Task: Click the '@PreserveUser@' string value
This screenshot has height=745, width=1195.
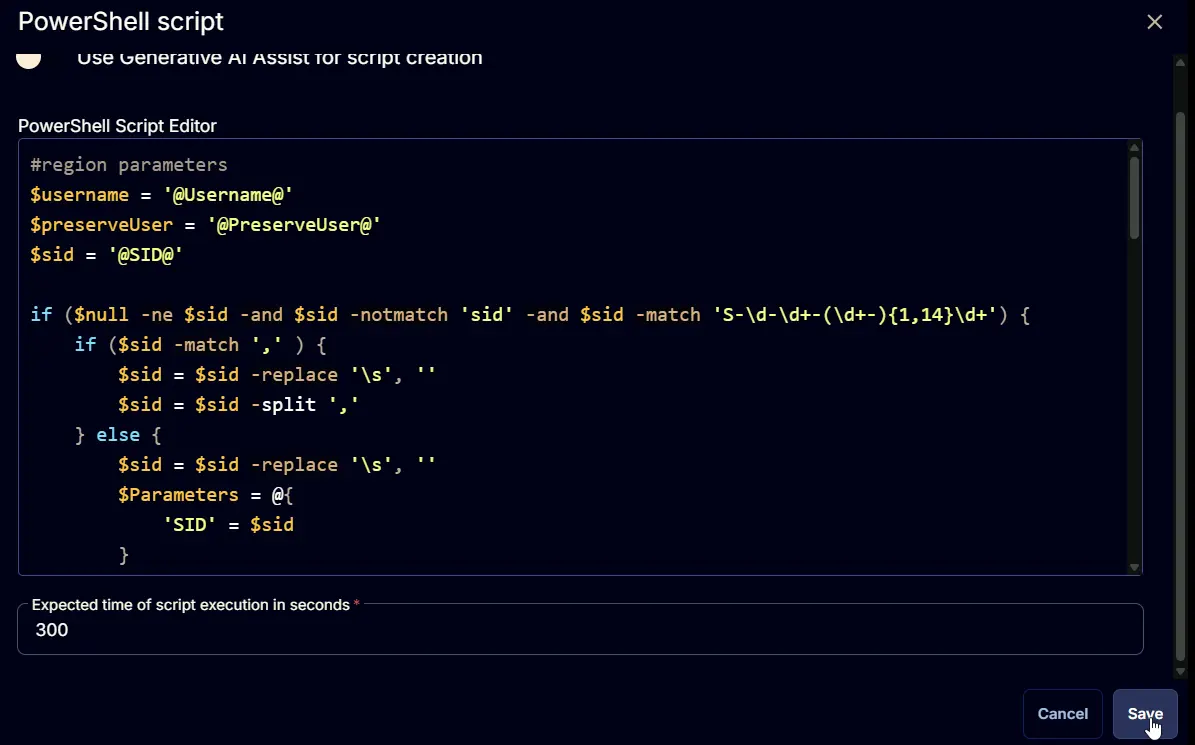Action: coord(293,225)
